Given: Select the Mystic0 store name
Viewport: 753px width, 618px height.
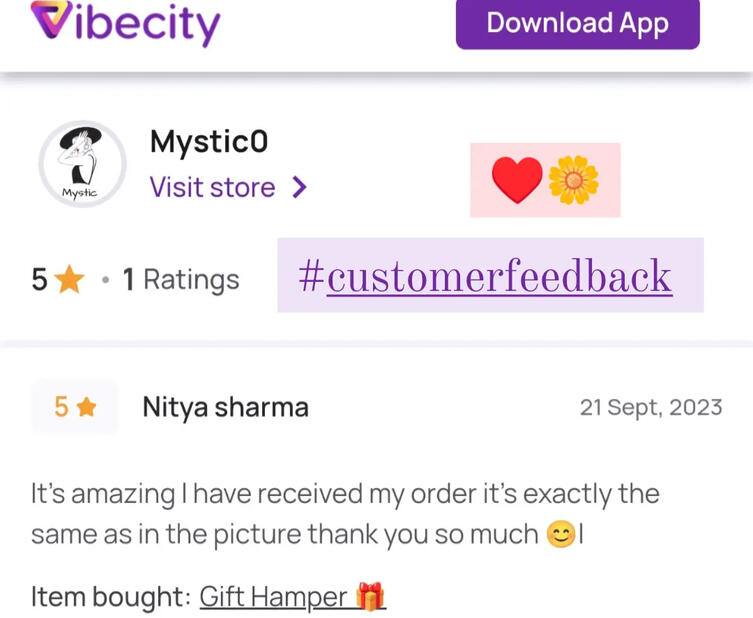Looking at the screenshot, I should (x=209, y=142).
